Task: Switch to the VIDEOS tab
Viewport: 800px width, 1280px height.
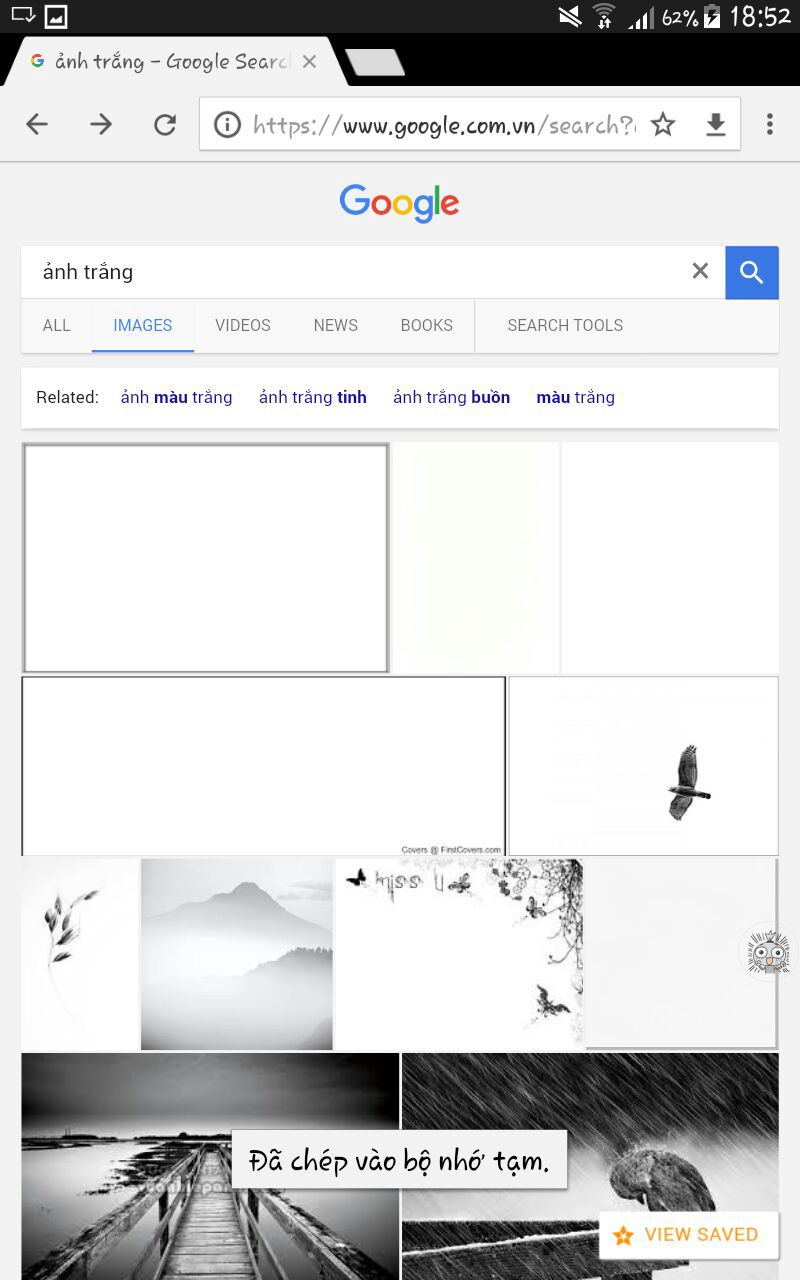Action: click(243, 325)
